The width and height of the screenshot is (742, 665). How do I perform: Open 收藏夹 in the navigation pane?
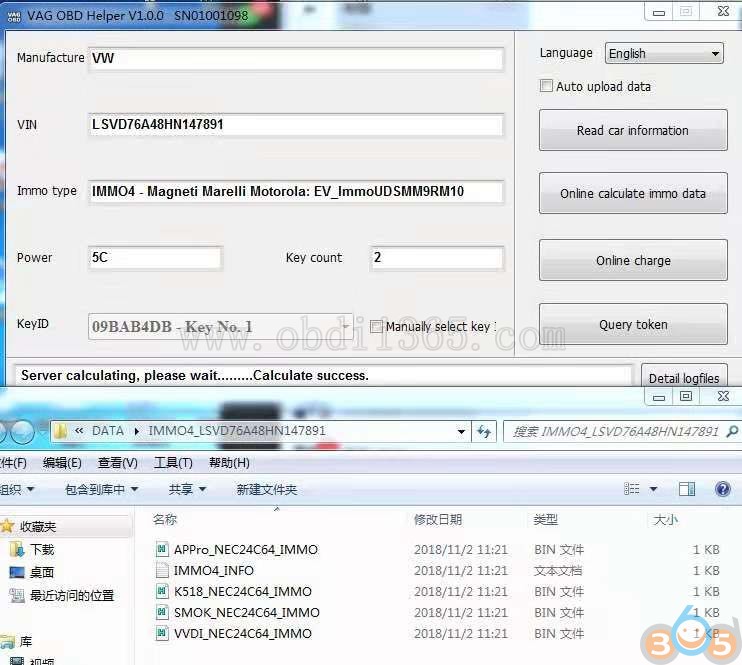pos(38,526)
